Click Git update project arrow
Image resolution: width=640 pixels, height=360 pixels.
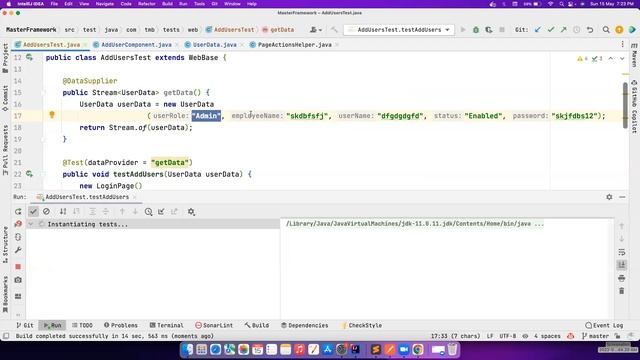[x=538, y=30]
